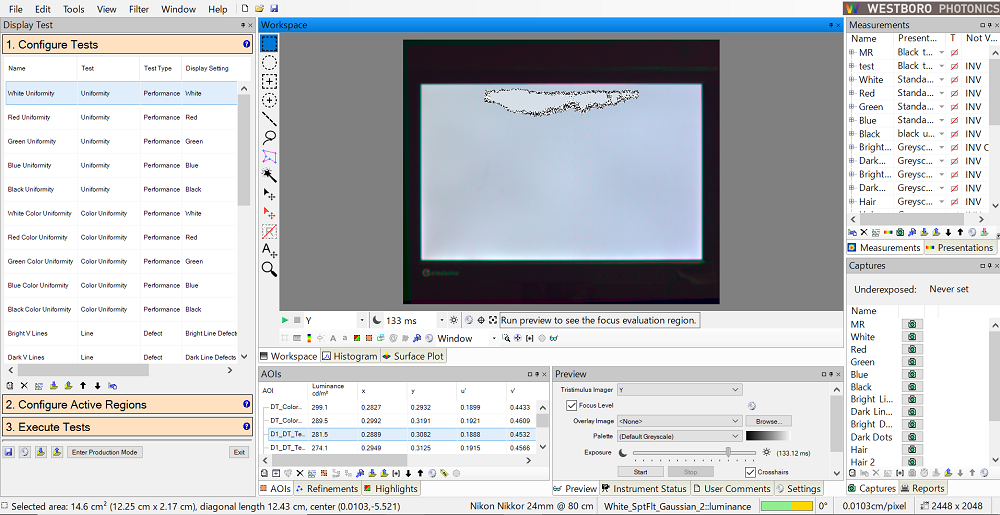Click the X icon in the Measurements toolbar
The height and width of the screenshot is (515, 1000).
coord(864,233)
